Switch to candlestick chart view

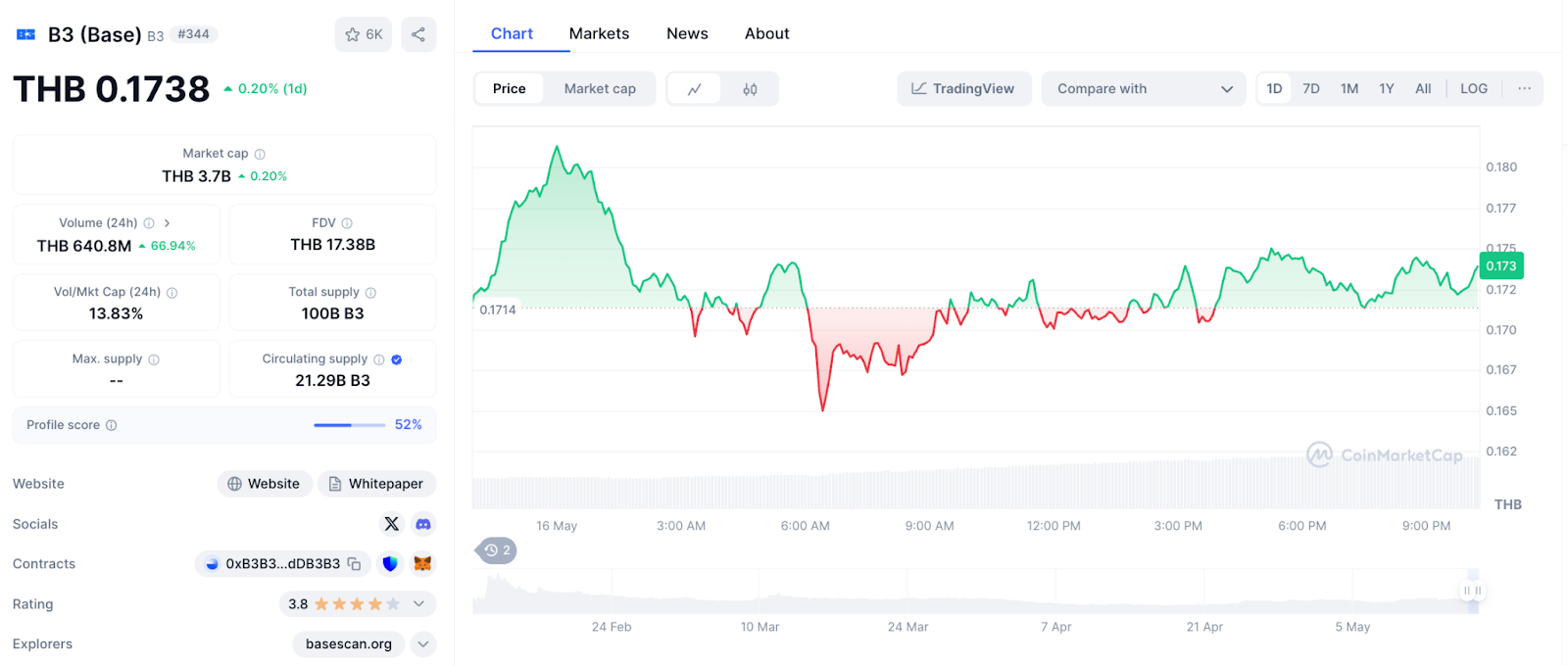coord(750,89)
